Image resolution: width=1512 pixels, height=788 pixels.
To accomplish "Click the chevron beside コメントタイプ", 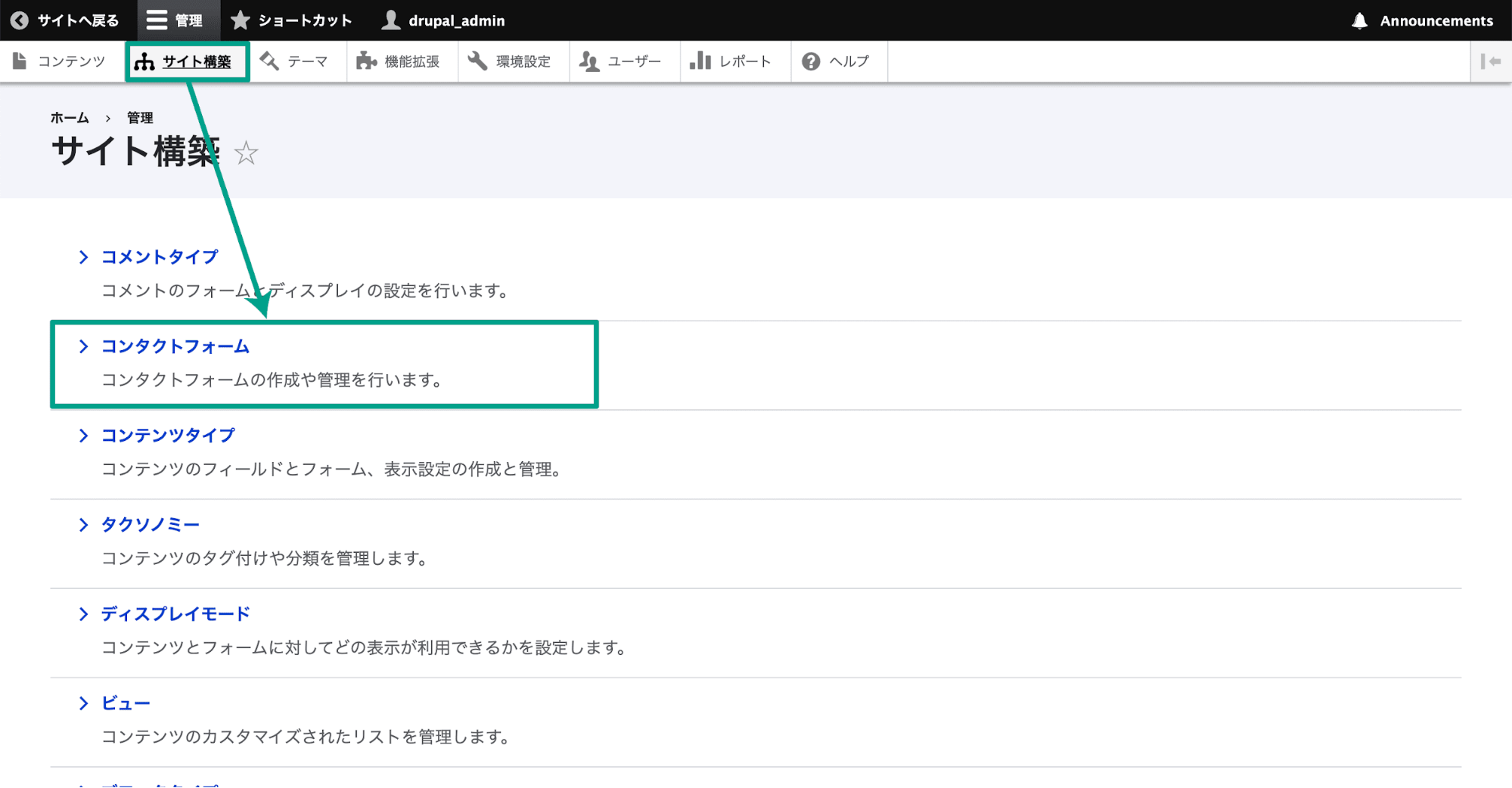I will tap(83, 257).
